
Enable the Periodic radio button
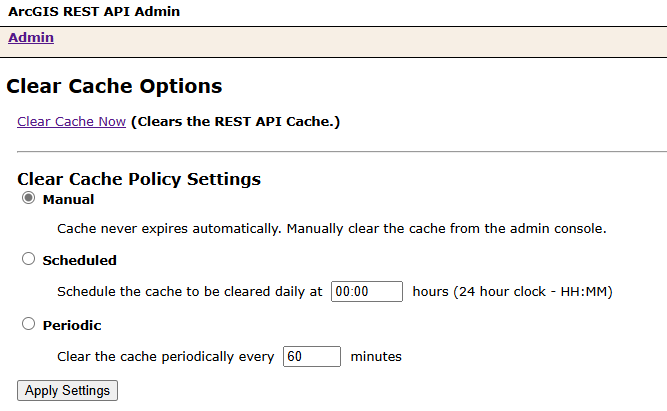click(x=28, y=324)
